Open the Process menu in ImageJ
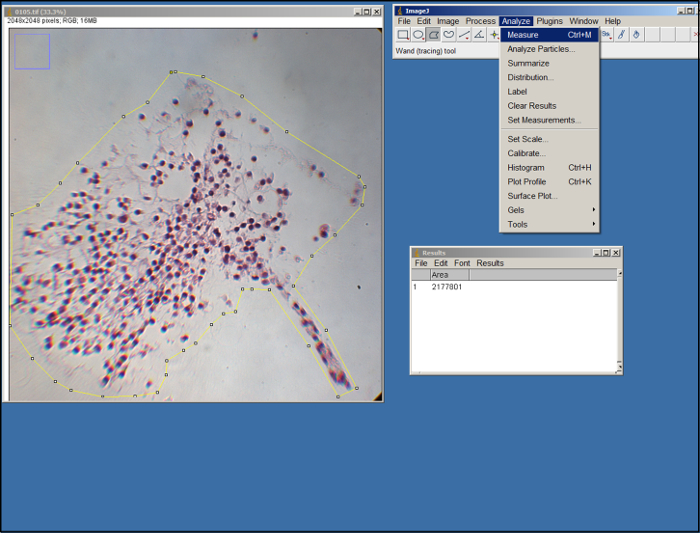This screenshot has height=533, width=700. coord(480,21)
